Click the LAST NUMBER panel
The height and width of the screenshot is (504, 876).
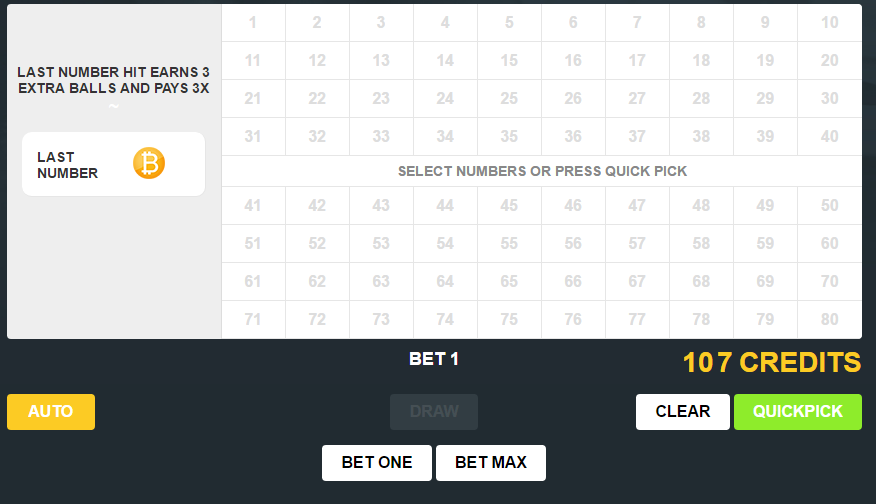pos(113,164)
